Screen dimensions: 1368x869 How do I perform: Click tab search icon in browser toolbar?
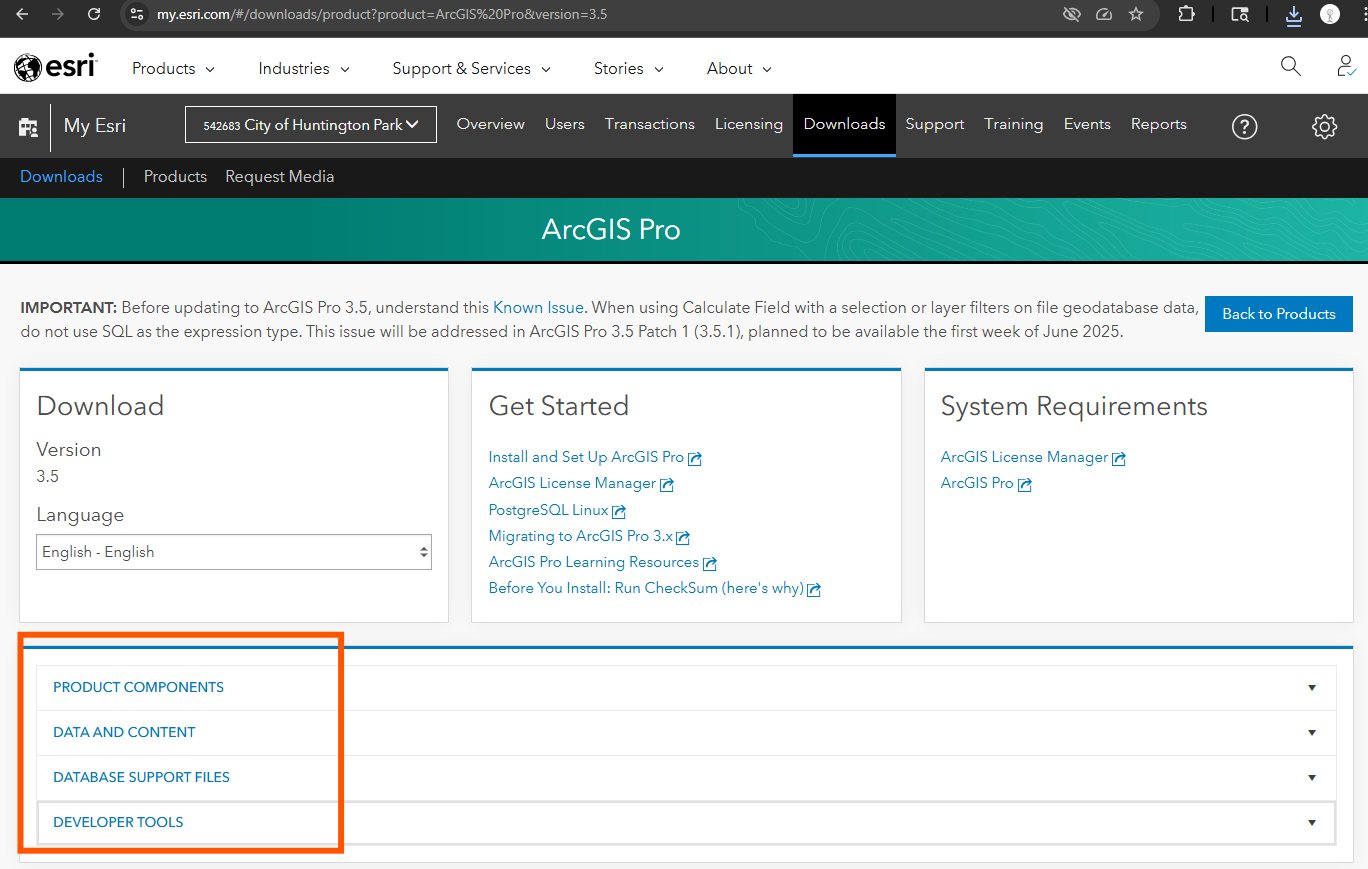[x=1240, y=14]
